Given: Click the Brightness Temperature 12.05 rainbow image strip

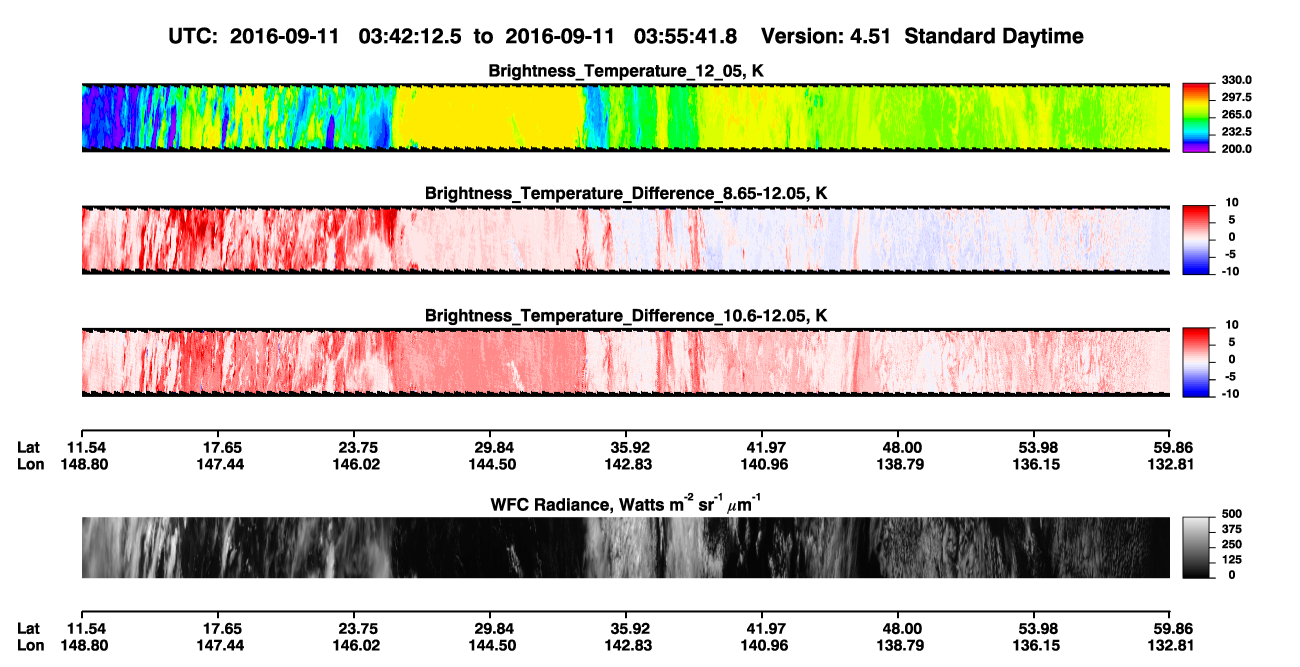Looking at the screenshot, I should 626,118.
